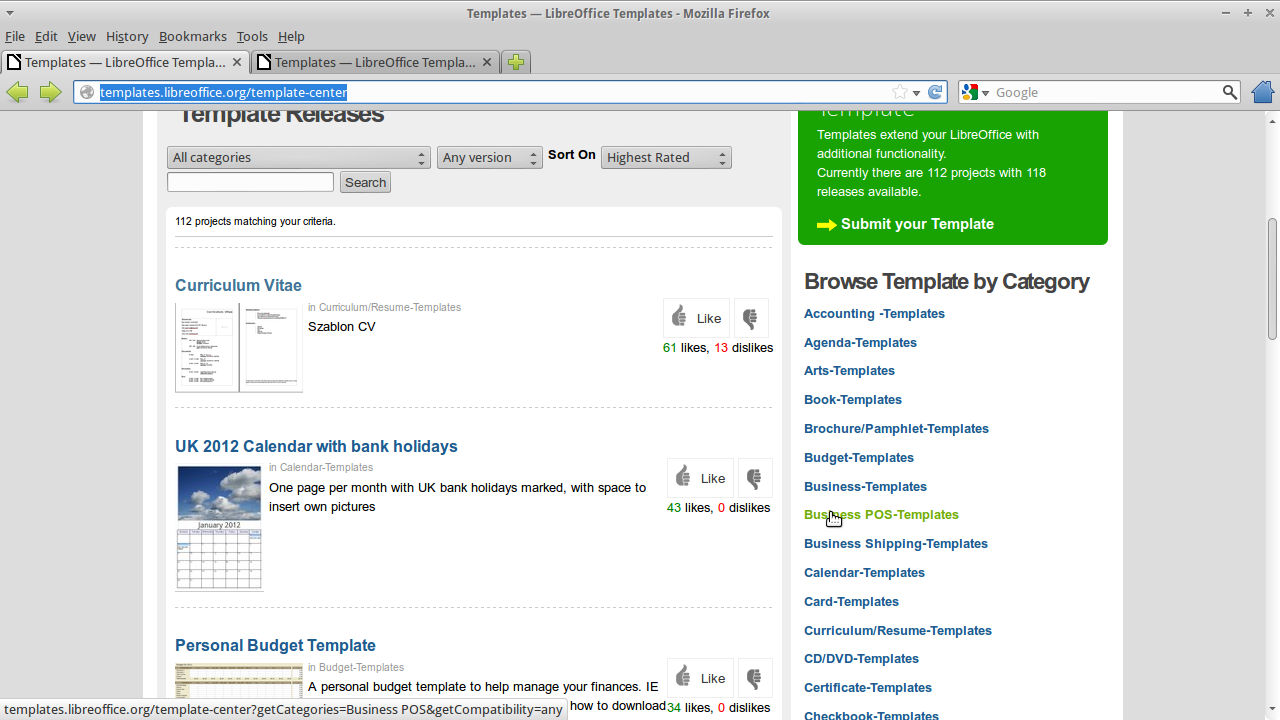Browse Certificate-Templates category

(868, 687)
